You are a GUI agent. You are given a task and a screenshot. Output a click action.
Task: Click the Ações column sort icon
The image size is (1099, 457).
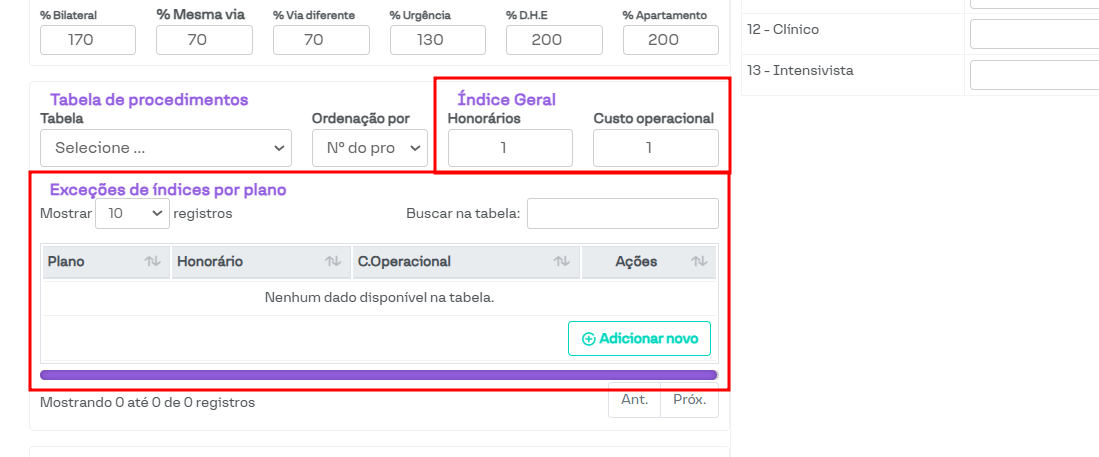(x=699, y=262)
